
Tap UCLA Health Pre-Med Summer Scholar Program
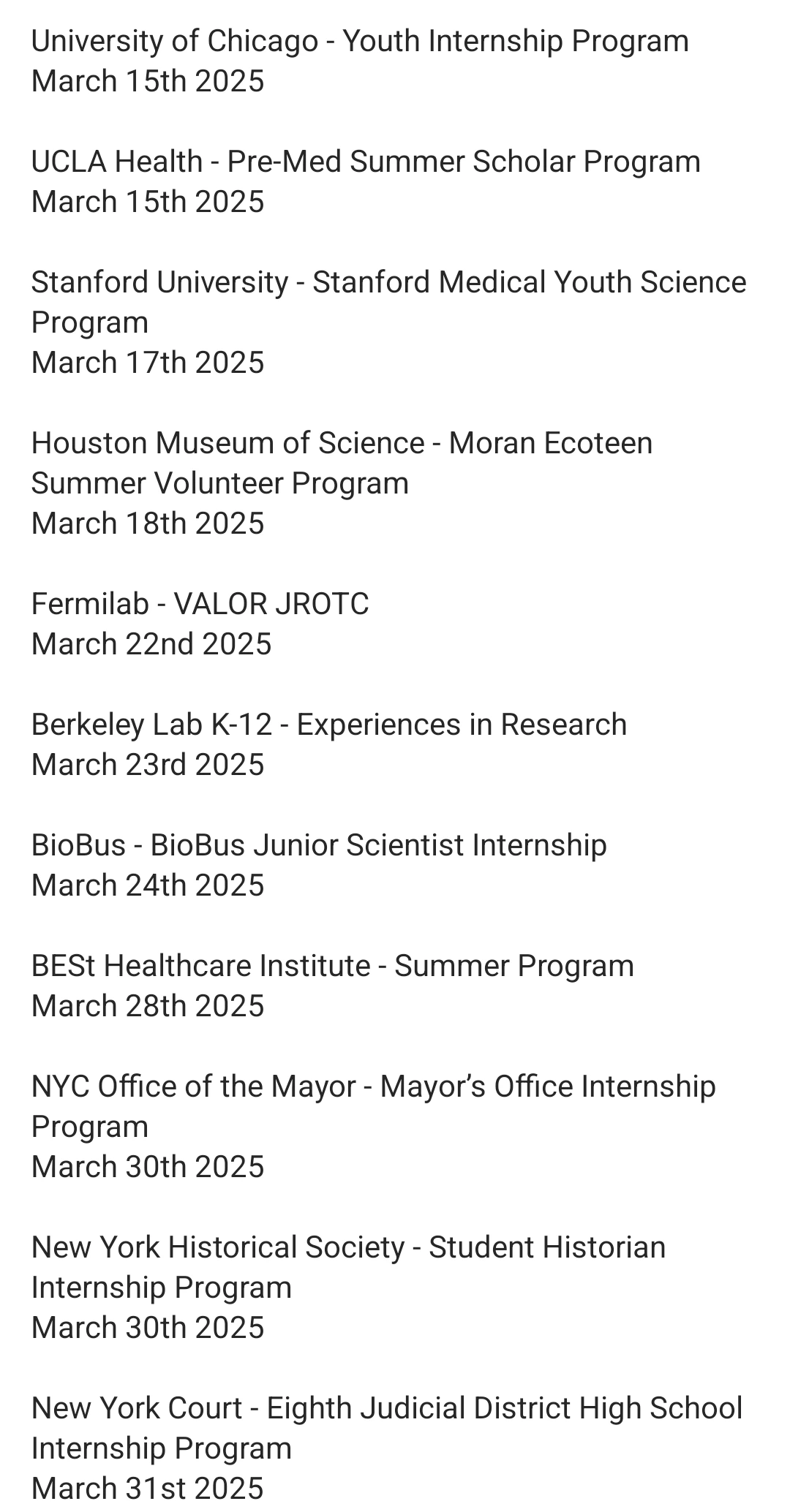coord(366,162)
